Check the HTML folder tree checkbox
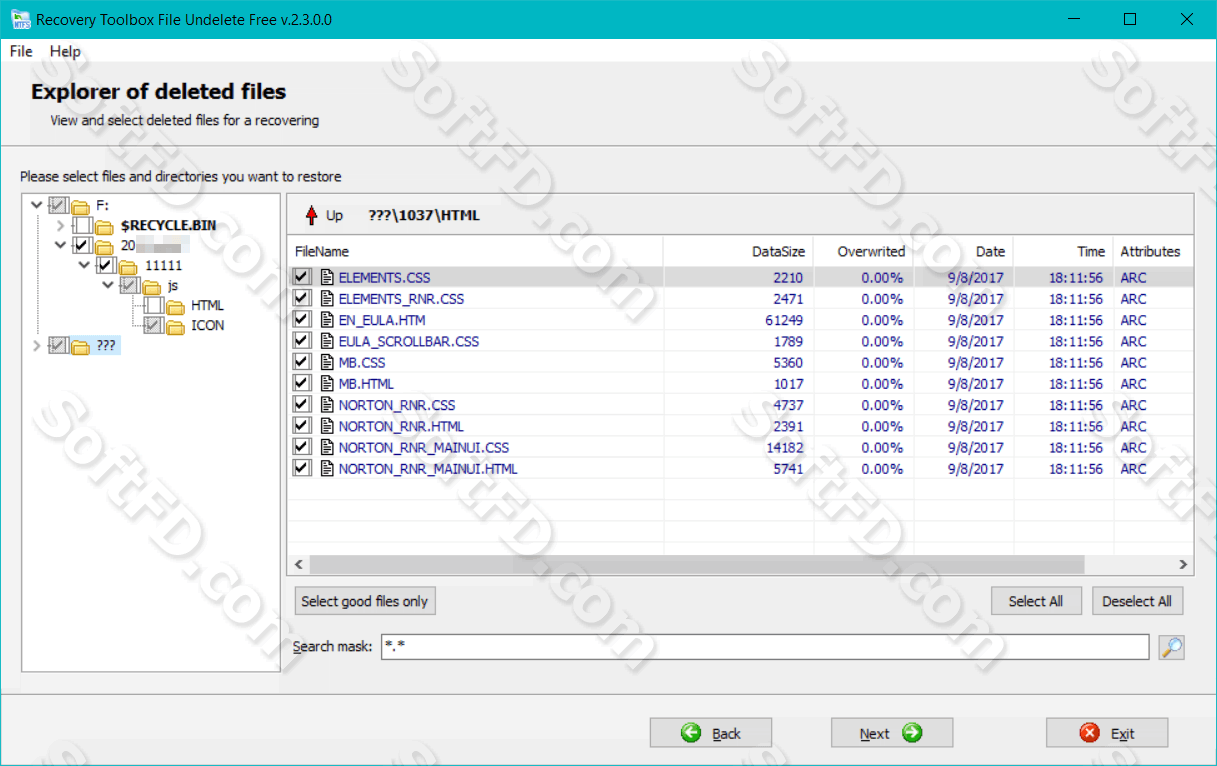 click(153, 306)
